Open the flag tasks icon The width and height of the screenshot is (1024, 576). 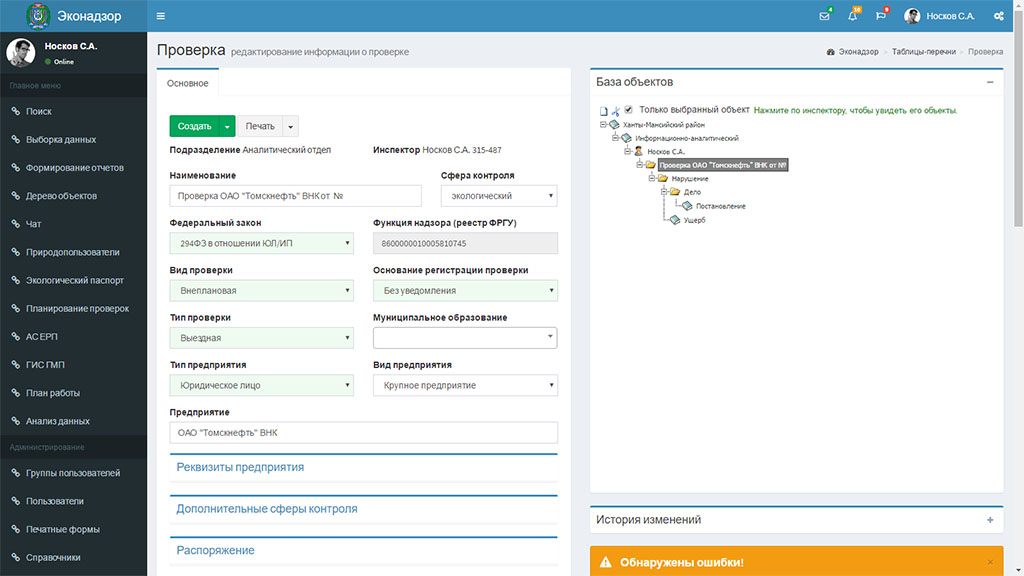[x=880, y=16]
